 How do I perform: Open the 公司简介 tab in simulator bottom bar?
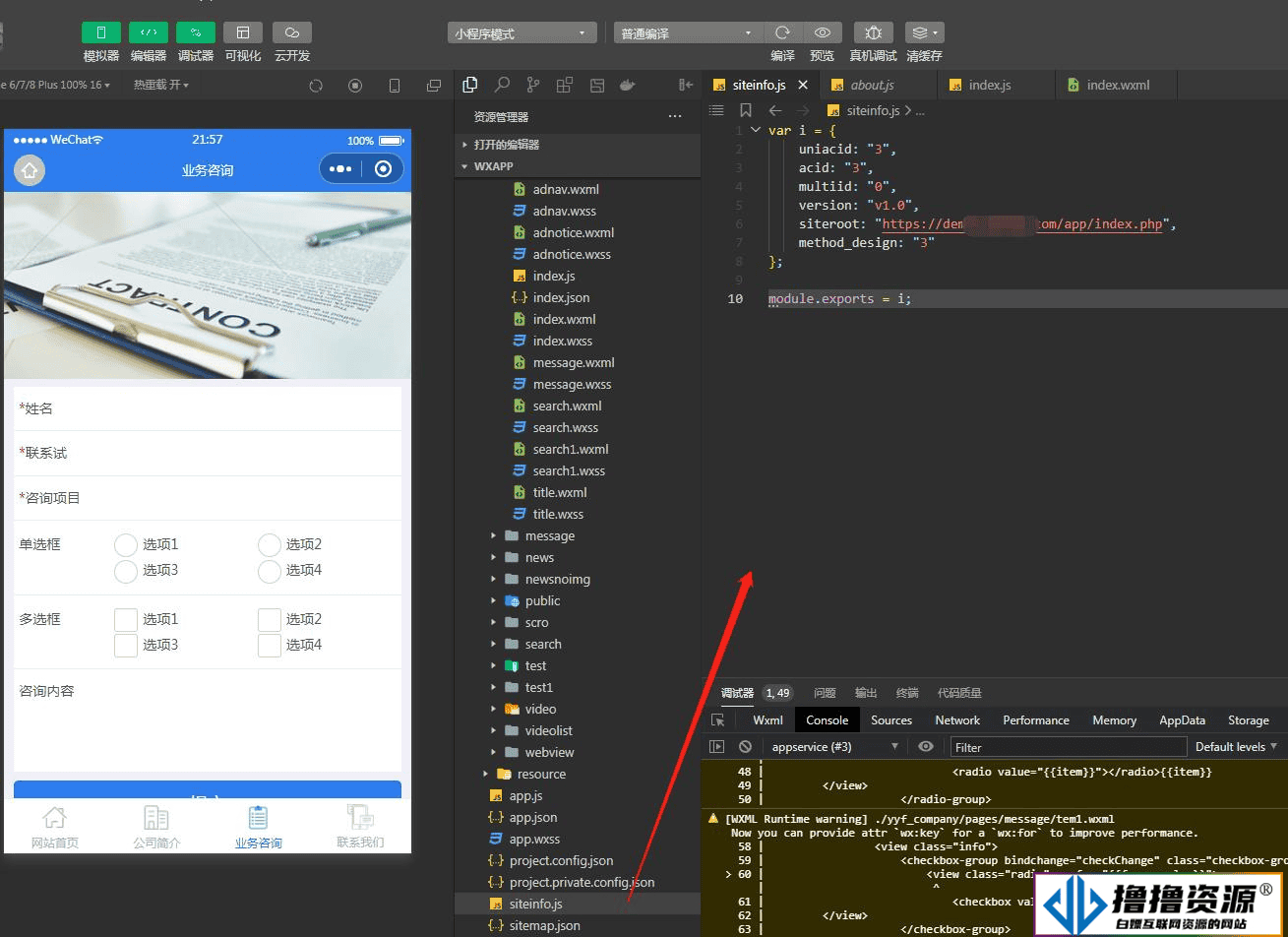pos(156,827)
